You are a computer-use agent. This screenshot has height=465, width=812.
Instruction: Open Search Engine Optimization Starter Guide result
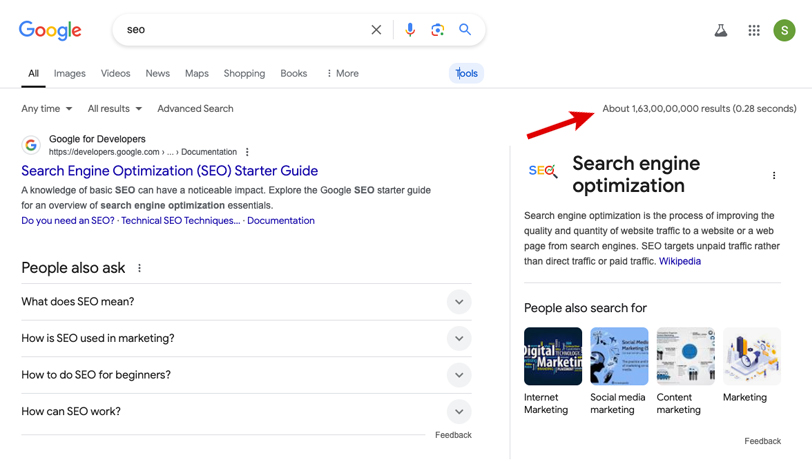coord(169,171)
